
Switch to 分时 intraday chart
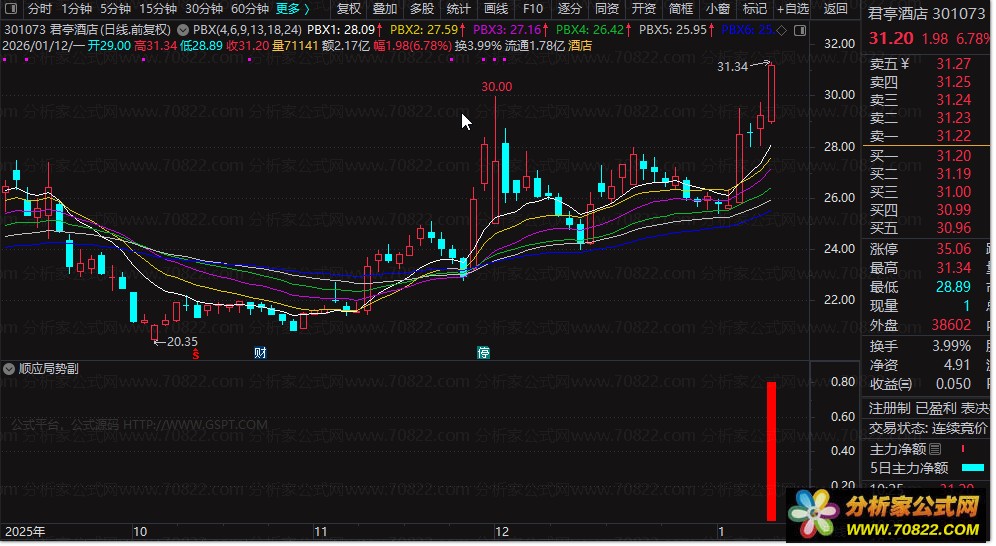click(x=39, y=9)
